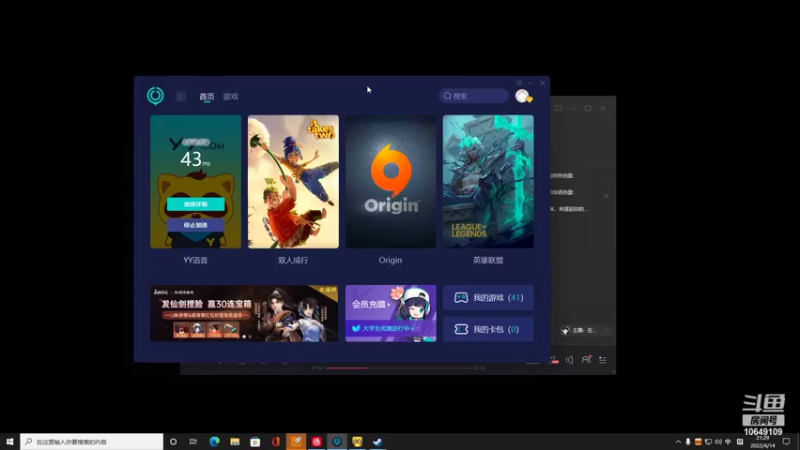Image resolution: width=800 pixels, height=450 pixels.
Task: Open the accelerator hamburger menu
Action: point(519,83)
